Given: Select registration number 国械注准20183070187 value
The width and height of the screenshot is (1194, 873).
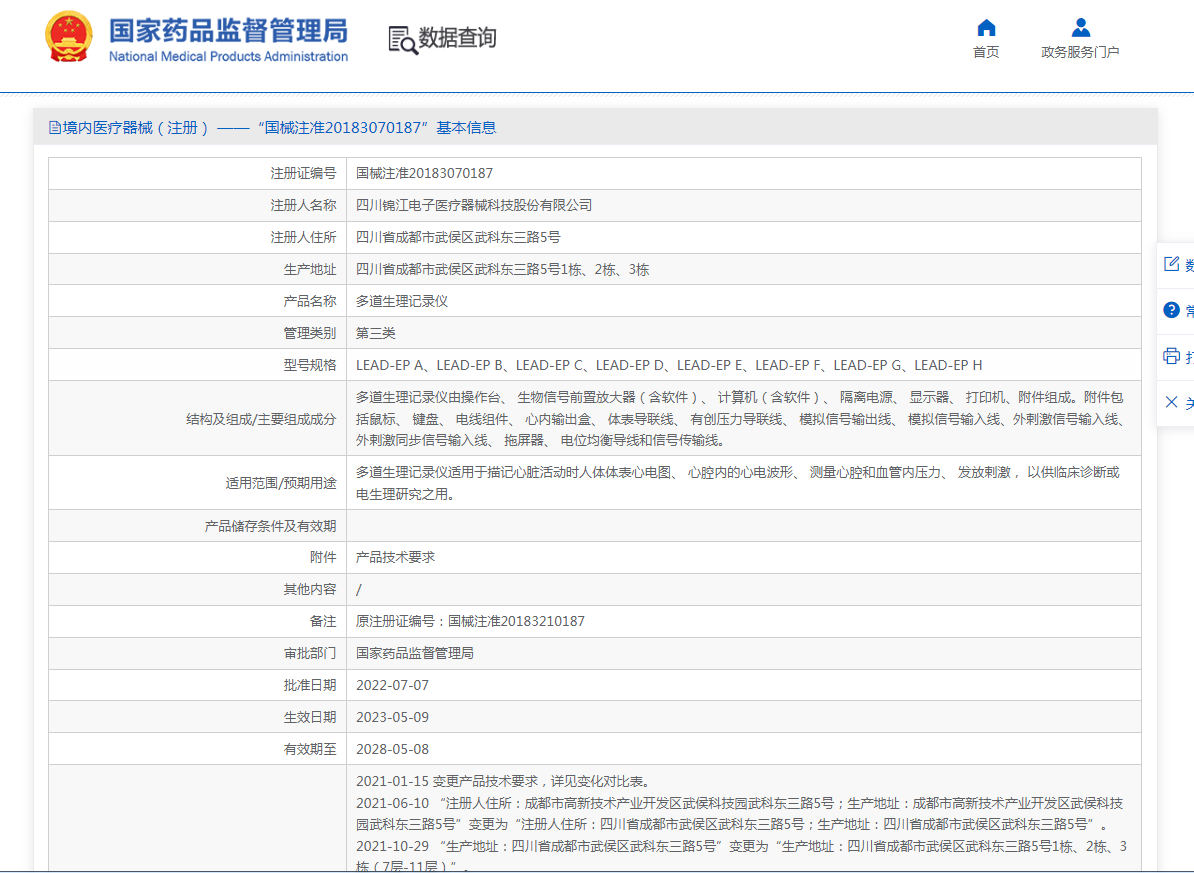Looking at the screenshot, I should 424,173.
